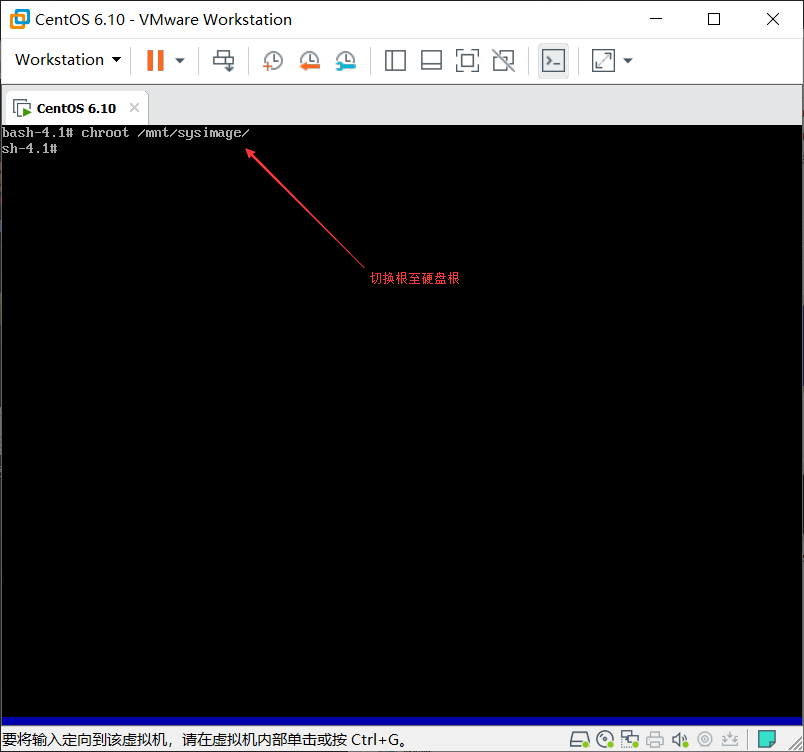Click the VMware Workstation title bar icon
Screen dimensions: 804x752
pyautogui.click(x=19, y=19)
